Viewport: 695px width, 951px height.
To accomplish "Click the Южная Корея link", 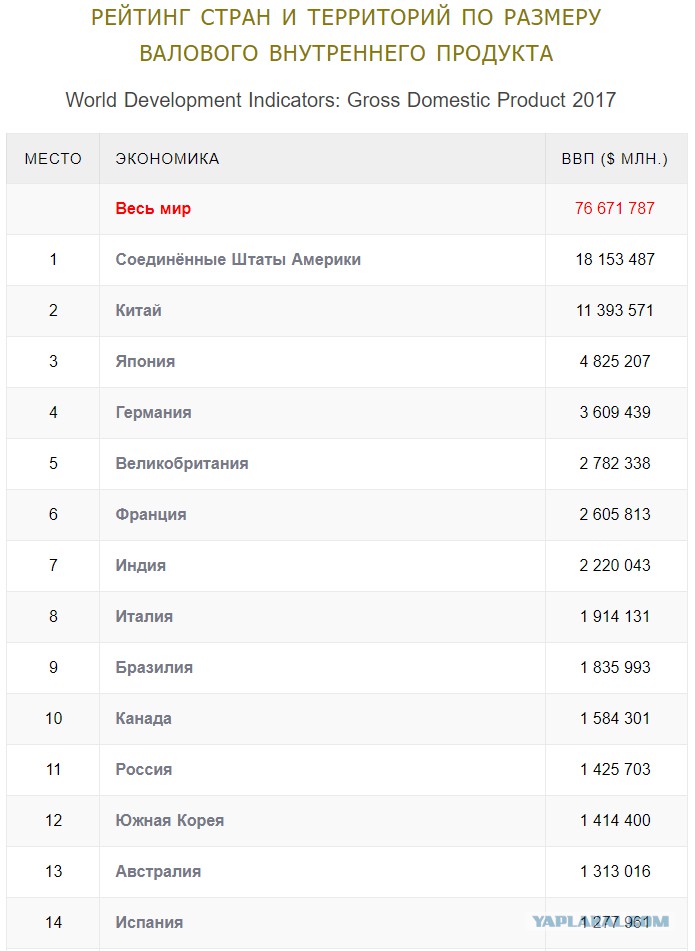I will [170, 820].
